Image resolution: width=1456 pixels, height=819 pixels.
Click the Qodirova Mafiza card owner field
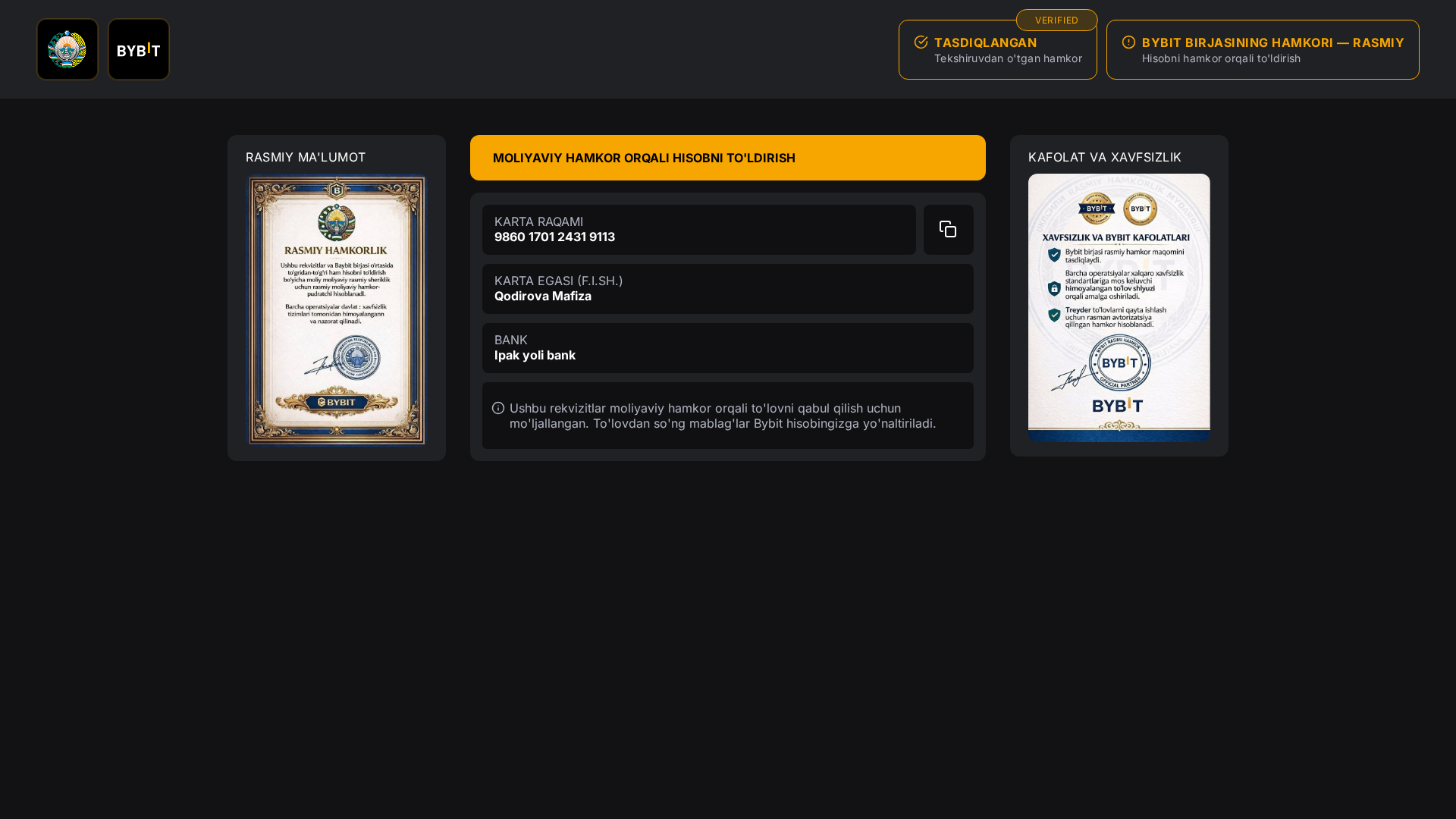click(727, 289)
